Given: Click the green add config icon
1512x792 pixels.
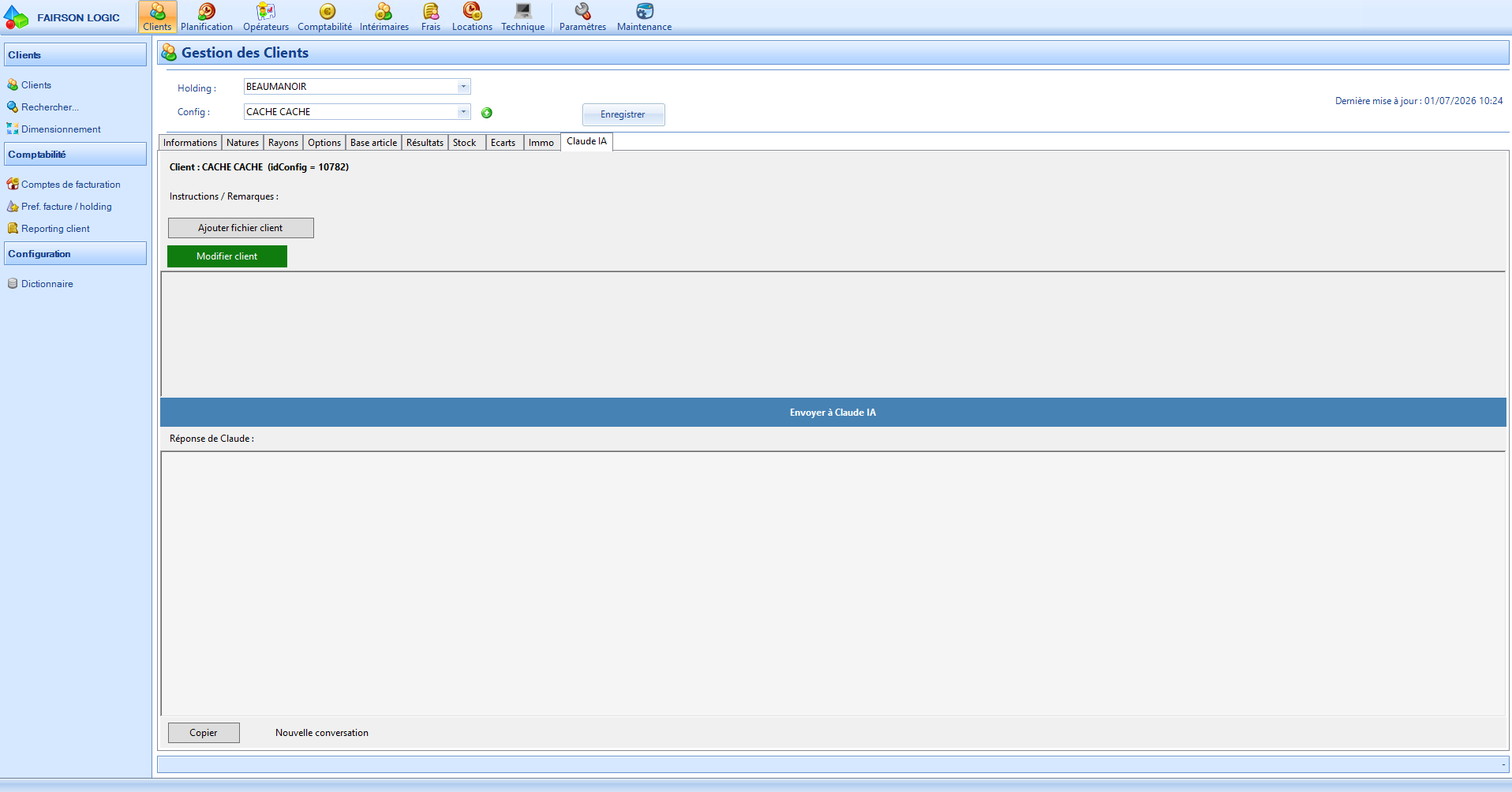Looking at the screenshot, I should coord(487,113).
